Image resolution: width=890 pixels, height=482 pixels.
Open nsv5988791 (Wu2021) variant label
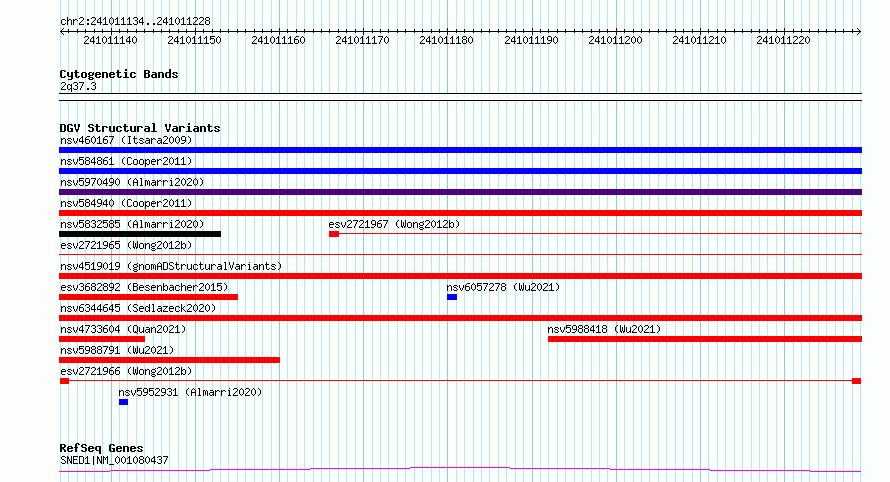tap(117, 350)
